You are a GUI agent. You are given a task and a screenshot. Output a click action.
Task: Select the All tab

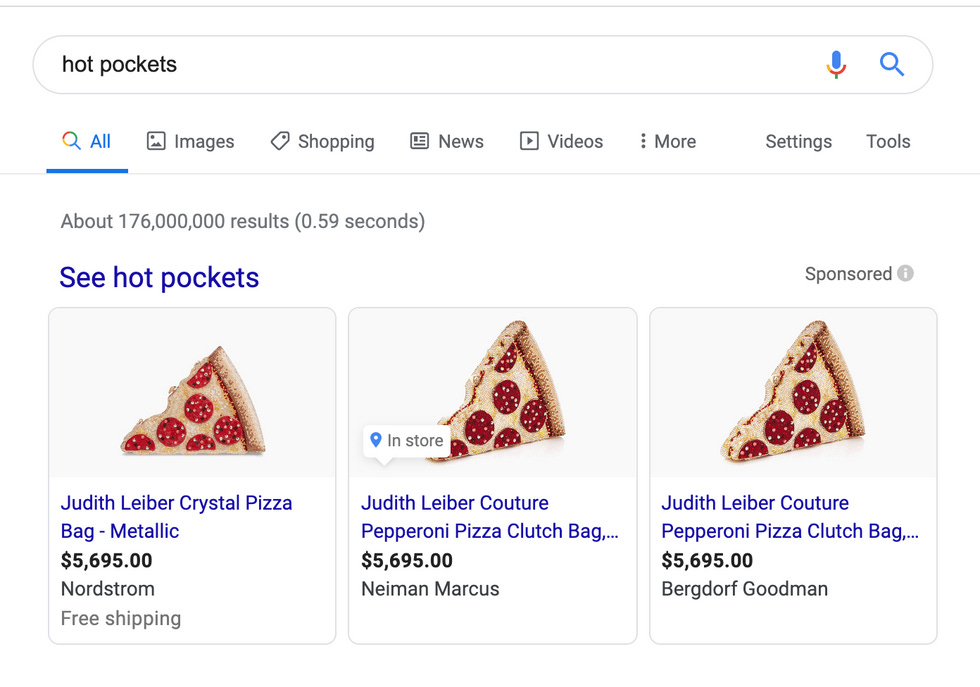(x=87, y=141)
